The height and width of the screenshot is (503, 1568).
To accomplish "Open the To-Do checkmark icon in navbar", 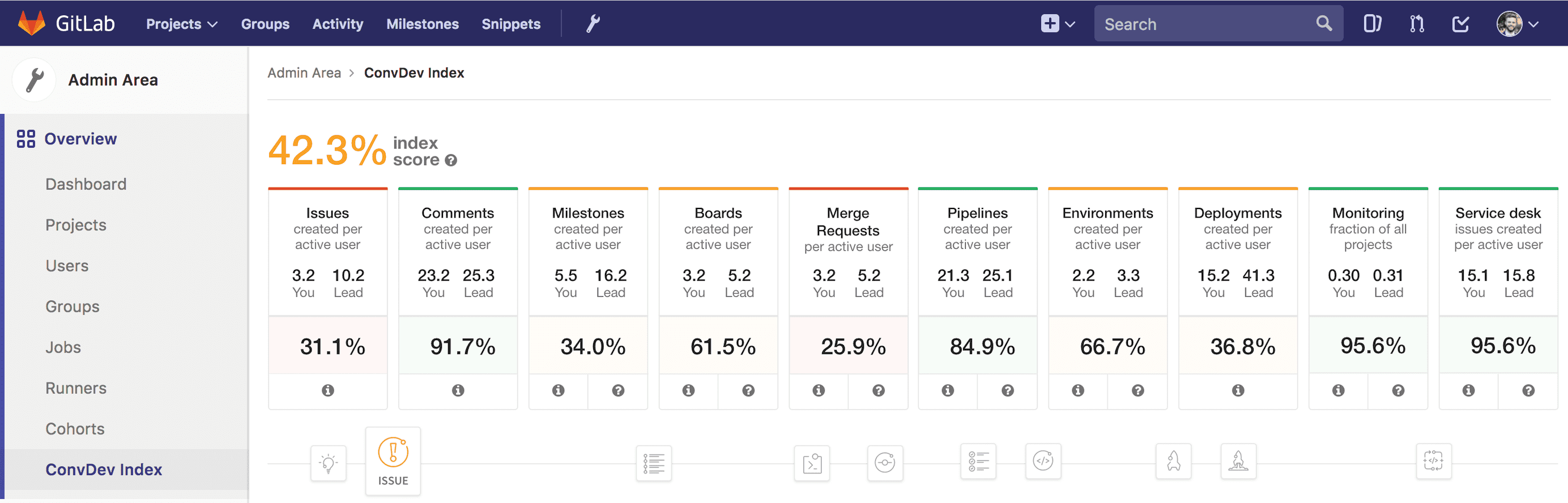I will pos(1460,24).
